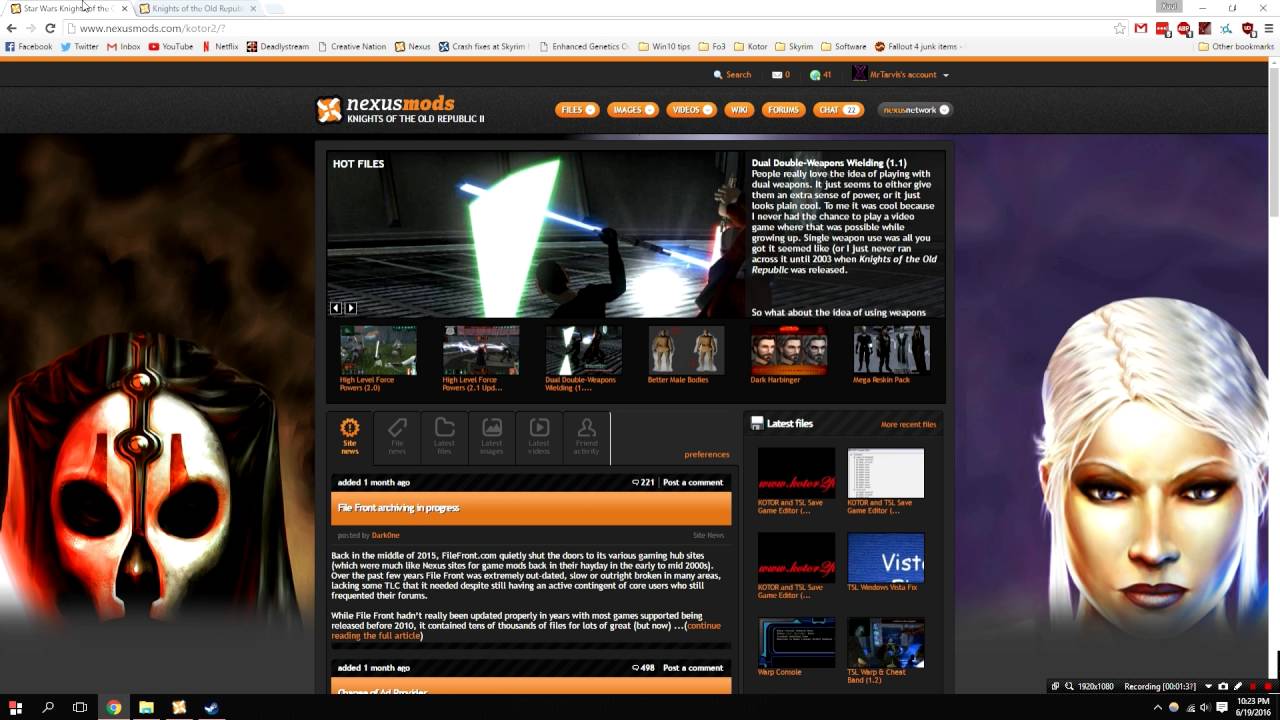Show hidden system tray icons
The height and width of the screenshot is (720, 1280).
[x=1158, y=707]
